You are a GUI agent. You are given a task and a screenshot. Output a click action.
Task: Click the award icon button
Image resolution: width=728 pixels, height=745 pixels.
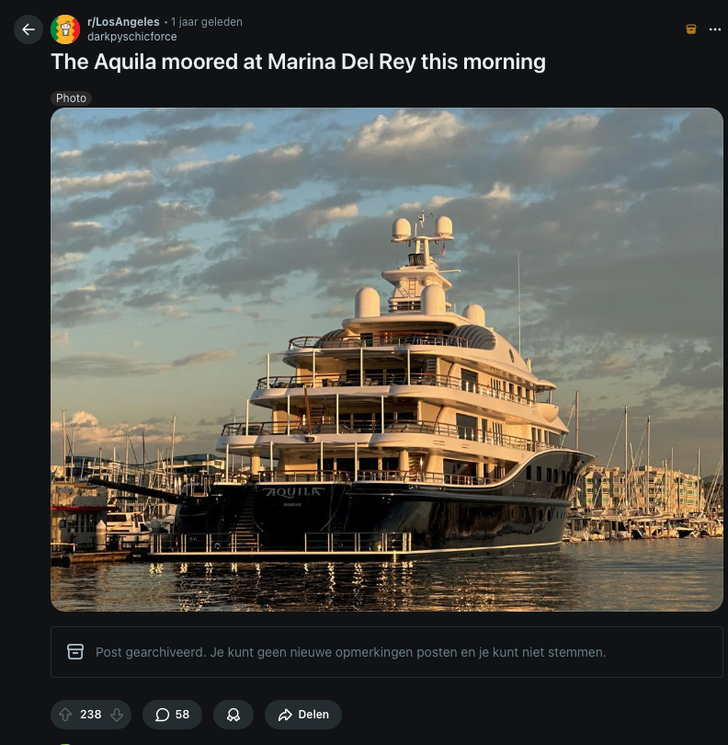click(x=233, y=714)
